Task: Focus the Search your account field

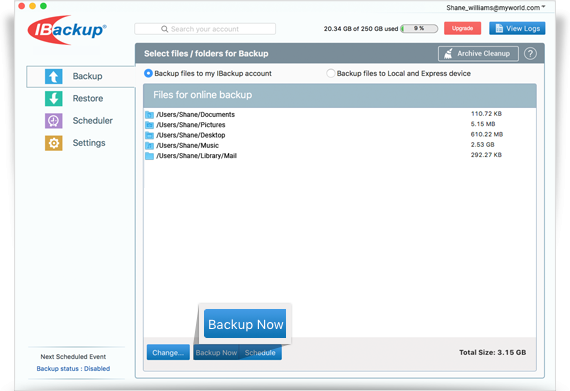Action: coord(205,29)
